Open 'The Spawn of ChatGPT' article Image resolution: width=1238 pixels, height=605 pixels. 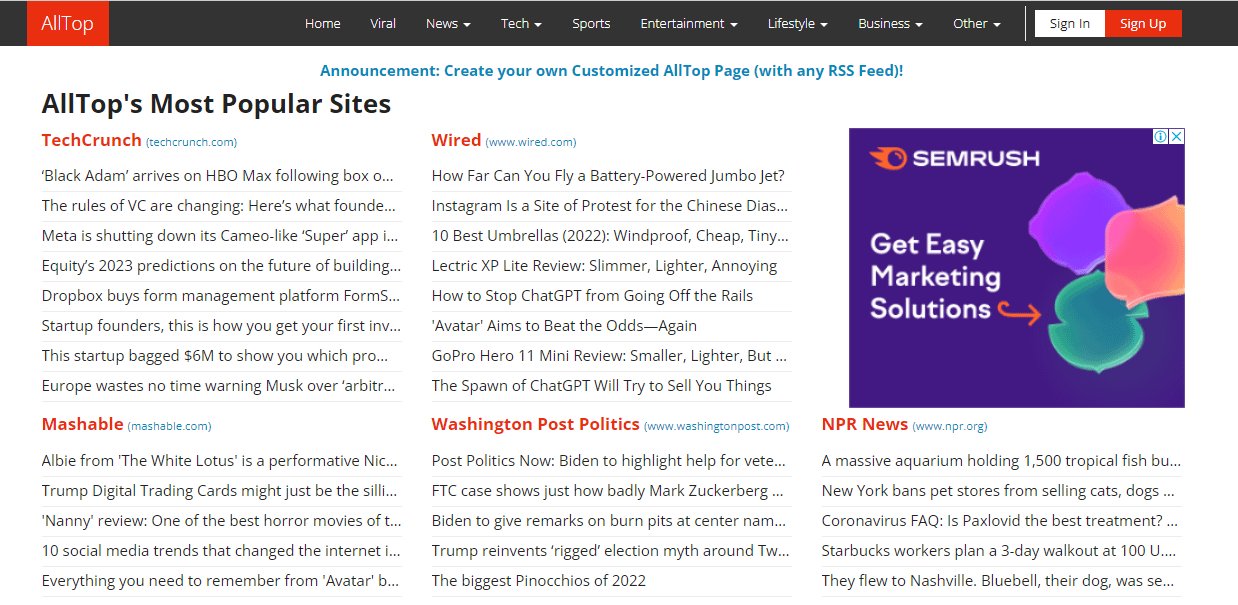point(602,386)
